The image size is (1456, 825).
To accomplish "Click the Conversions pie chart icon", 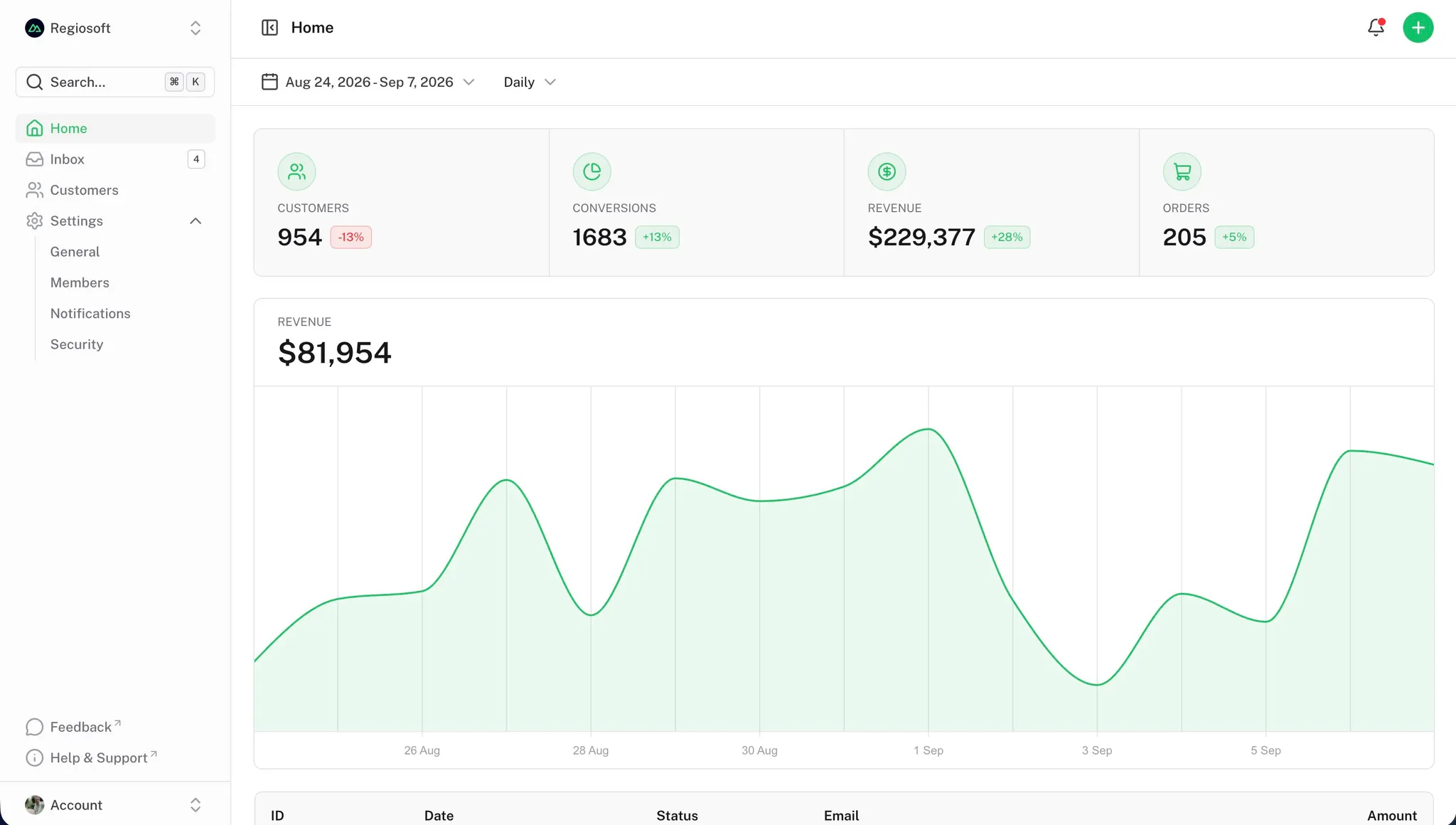I will (591, 171).
